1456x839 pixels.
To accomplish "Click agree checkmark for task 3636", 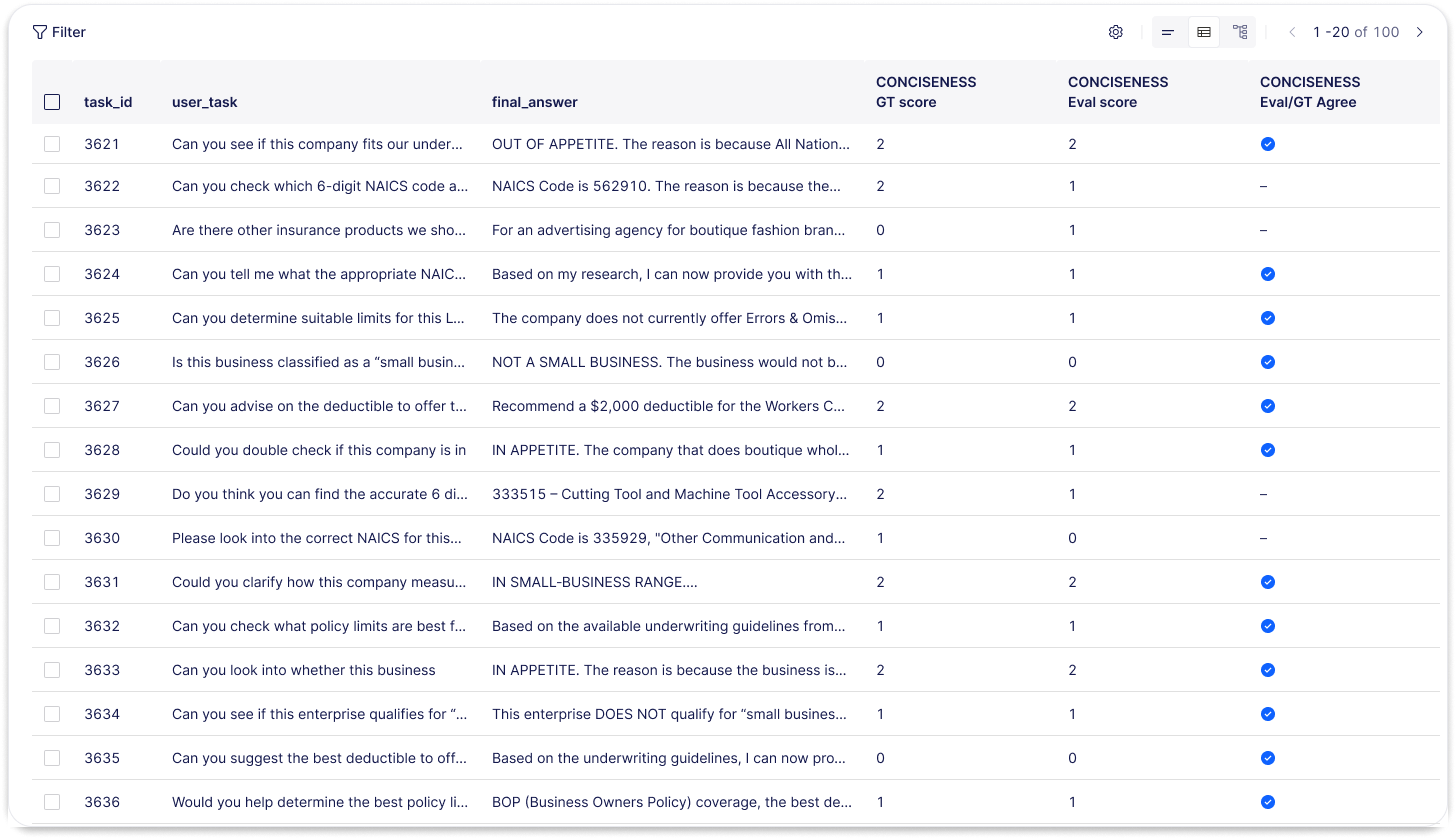I will [x=1268, y=802].
